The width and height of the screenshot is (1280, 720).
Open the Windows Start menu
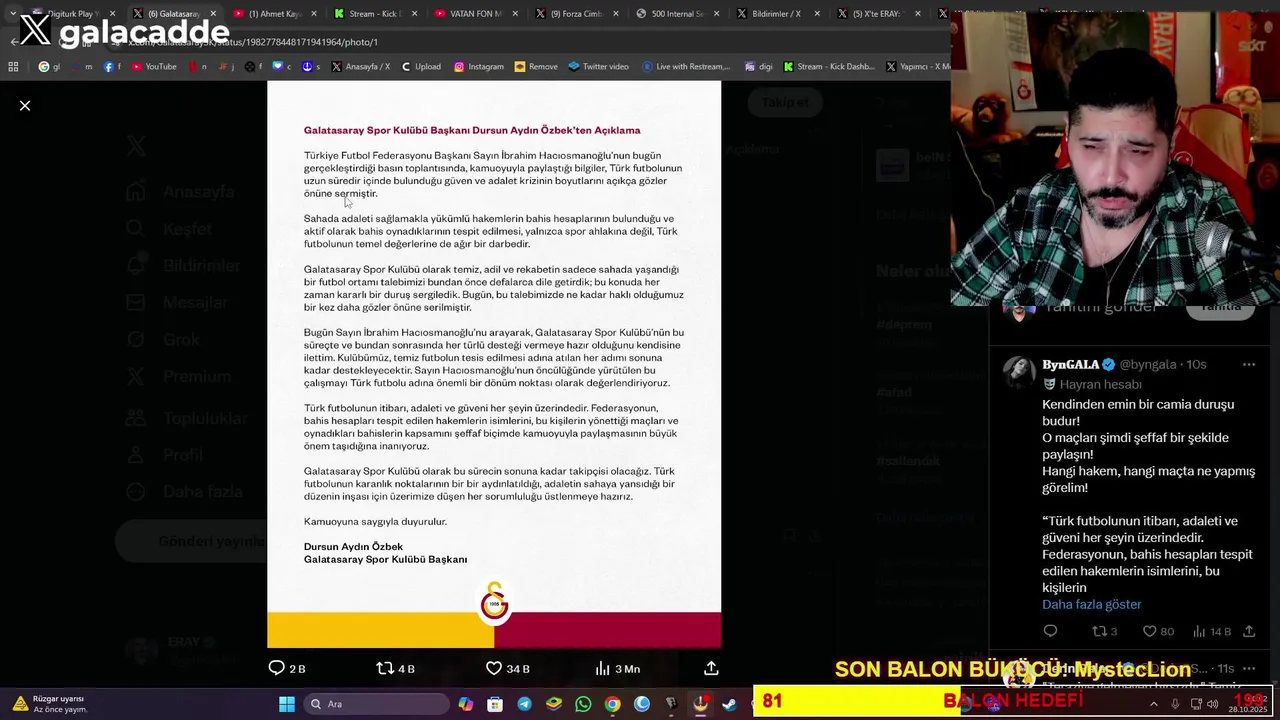coord(287,704)
